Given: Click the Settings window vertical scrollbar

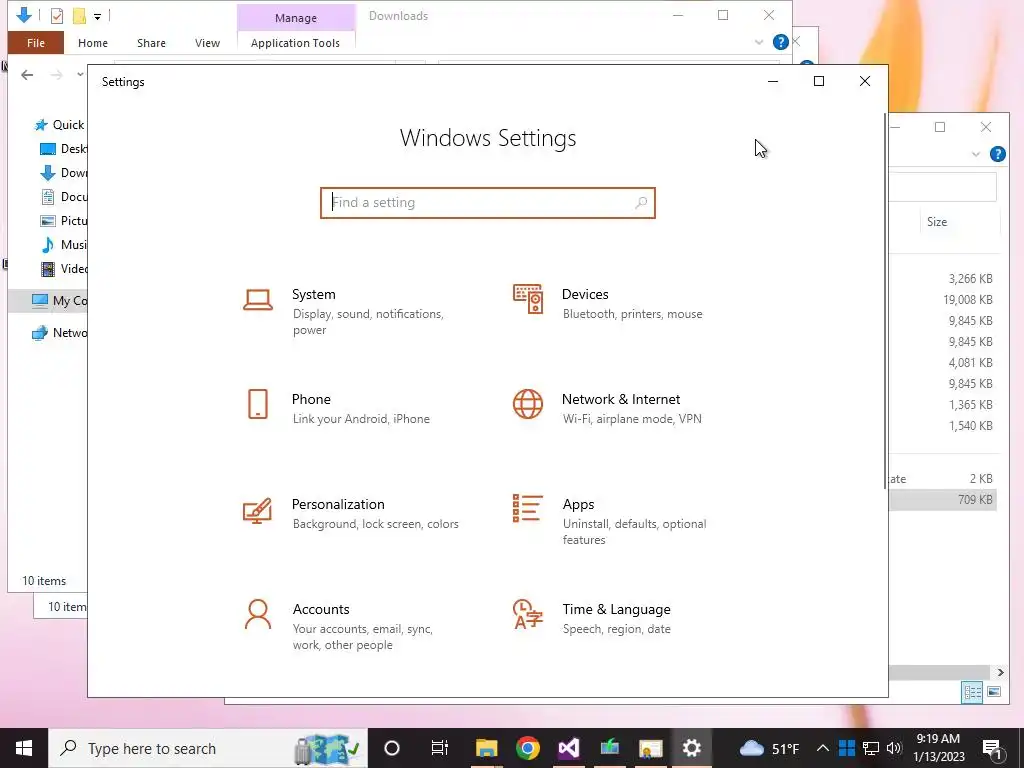Looking at the screenshot, I should coord(886,300).
